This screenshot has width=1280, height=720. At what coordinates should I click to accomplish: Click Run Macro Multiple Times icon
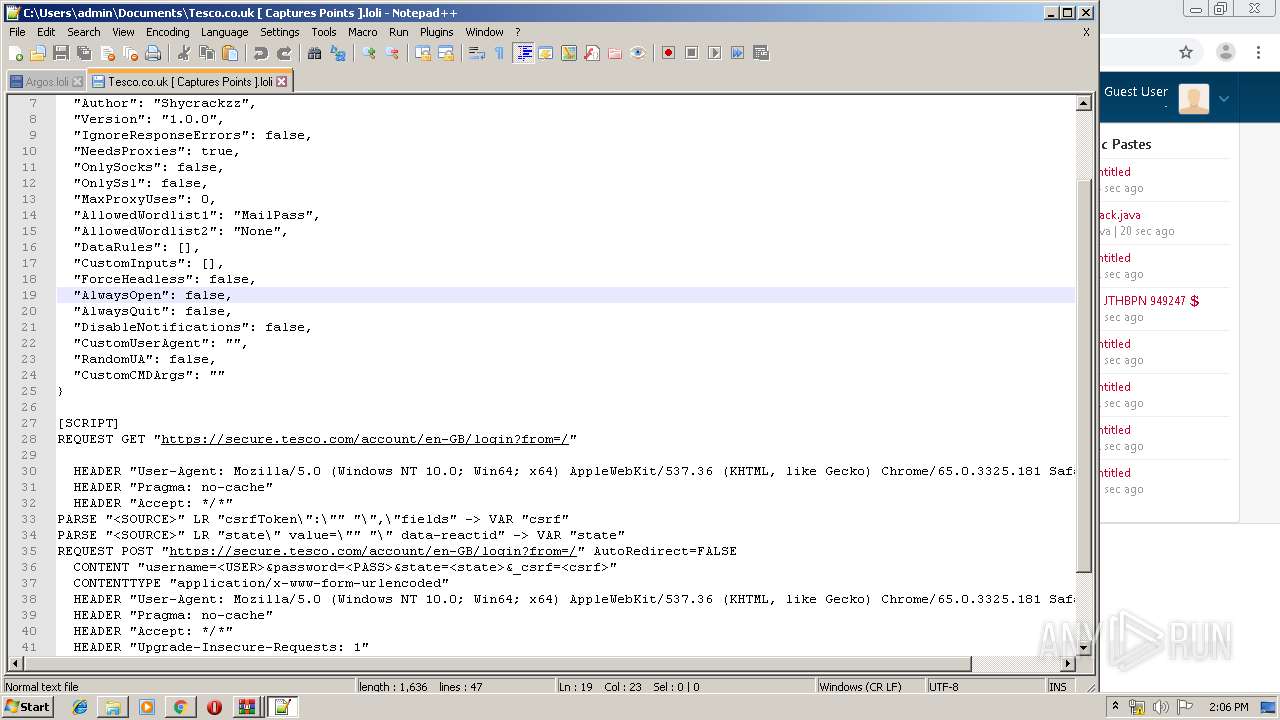pos(737,53)
